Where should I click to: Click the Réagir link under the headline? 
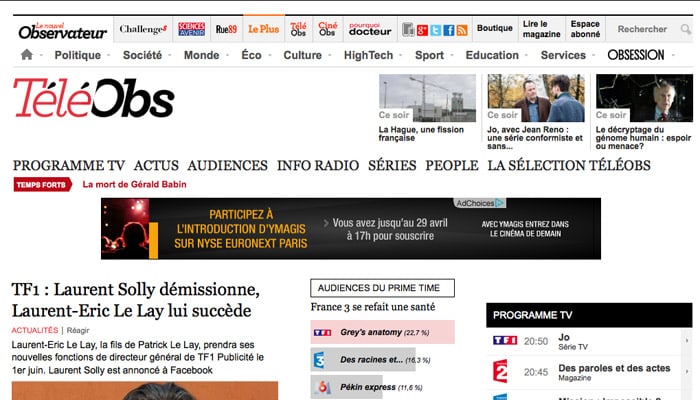[78, 330]
